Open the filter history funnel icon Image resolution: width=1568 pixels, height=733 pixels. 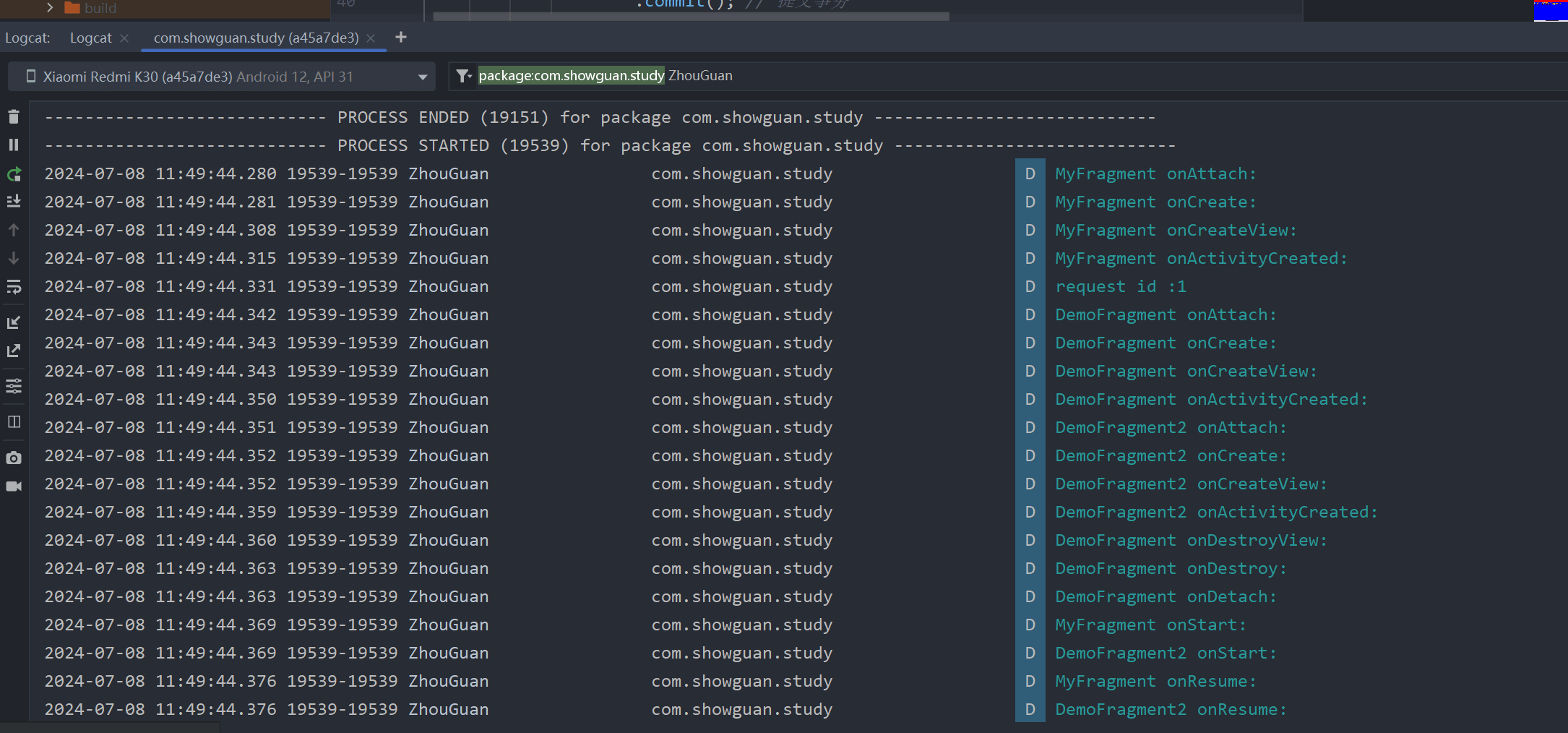click(463, 76)
